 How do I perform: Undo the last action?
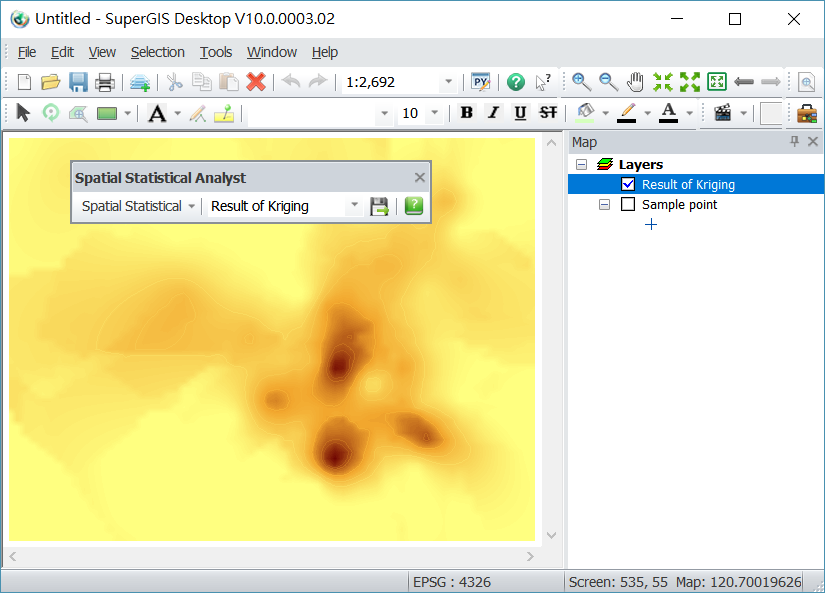coord(291,82)
